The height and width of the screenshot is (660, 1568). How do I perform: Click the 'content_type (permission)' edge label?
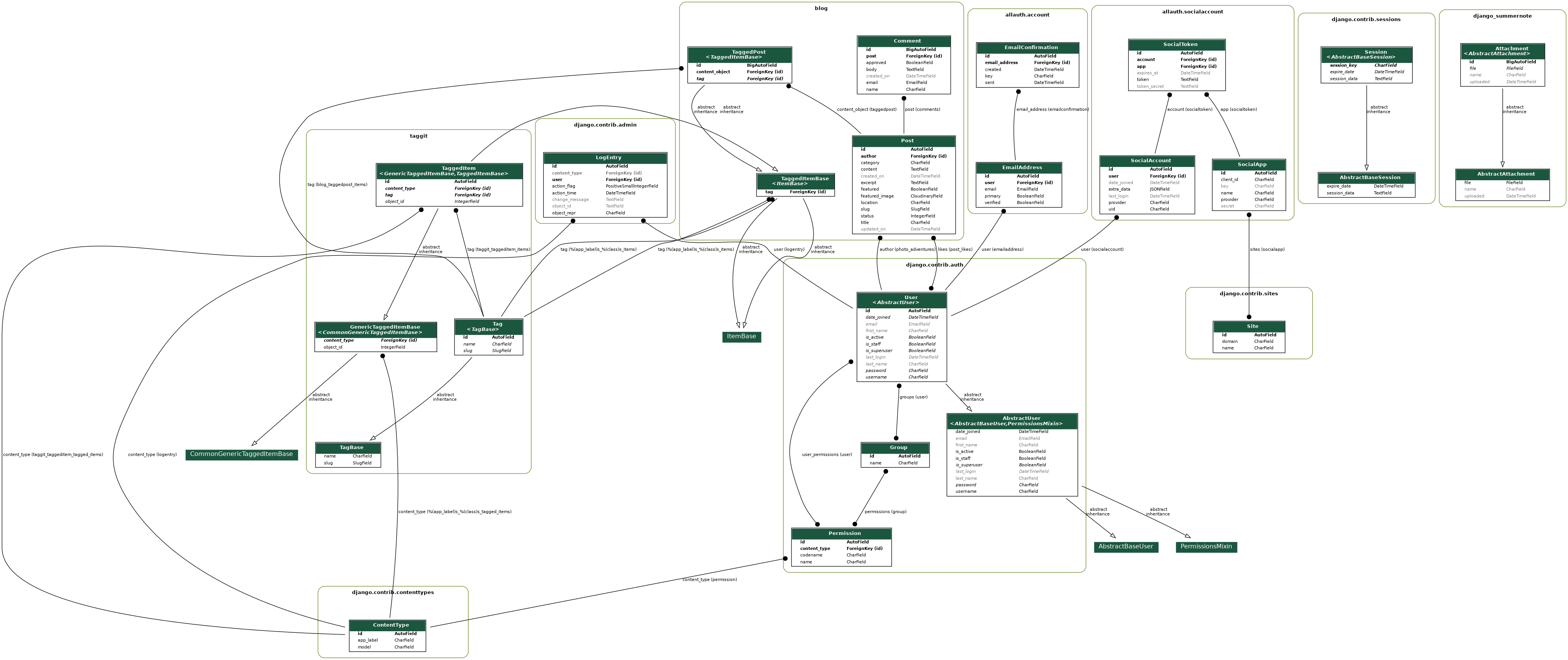coord(709,579)
